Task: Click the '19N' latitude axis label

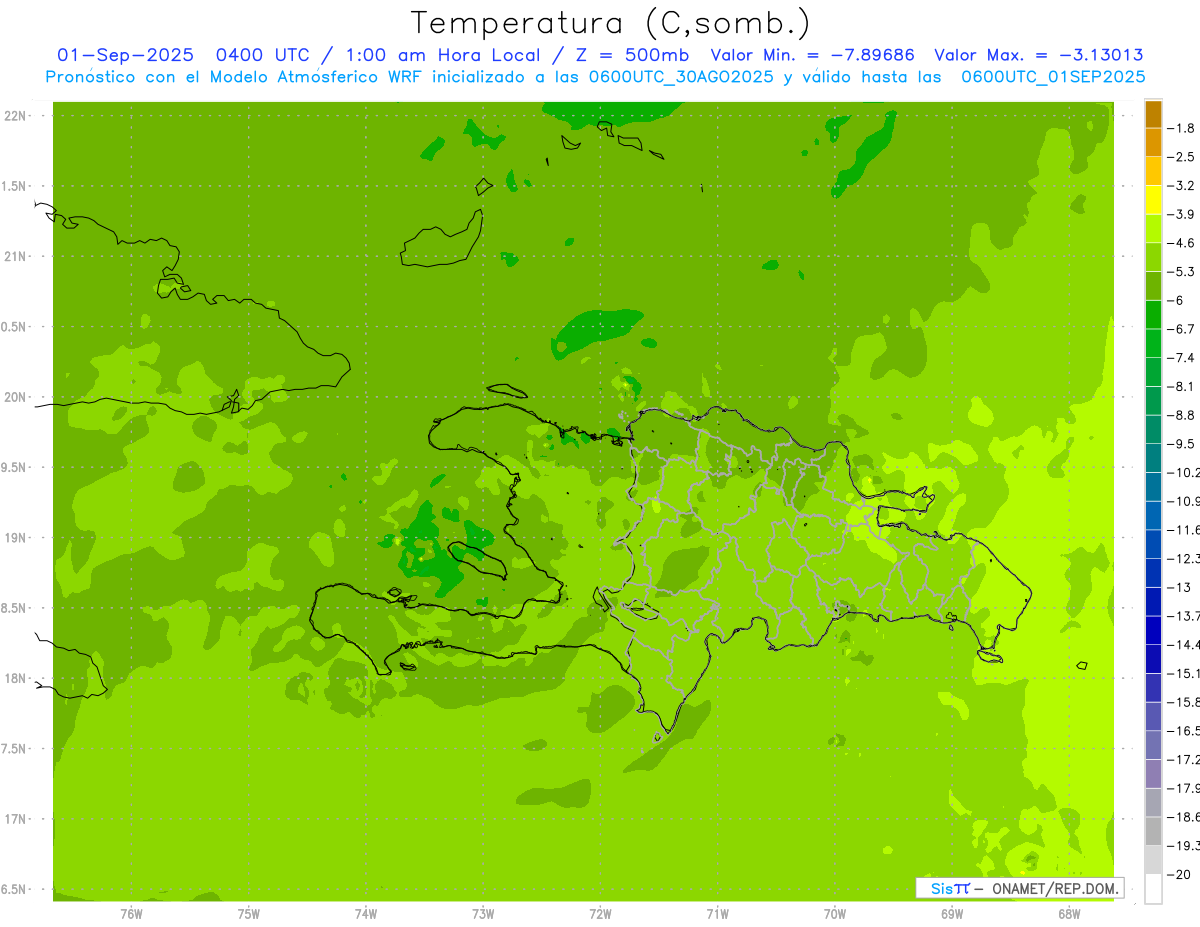Action: pos(16,538)
